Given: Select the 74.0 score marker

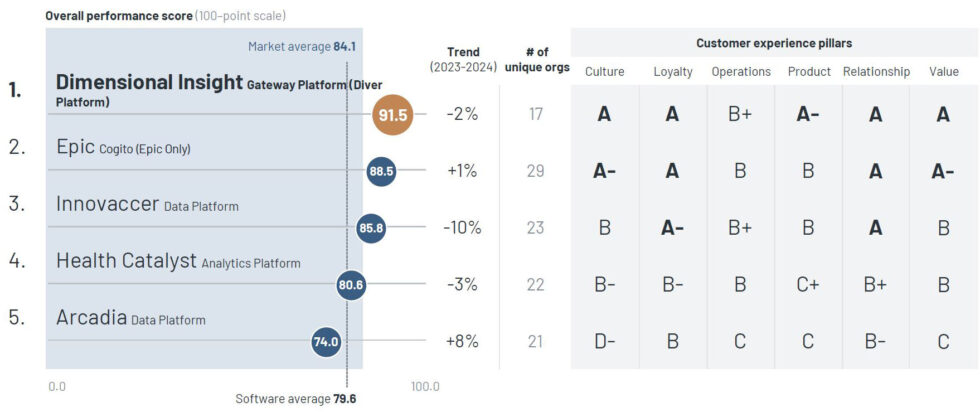Looking at the screenshot, I should click(x=327, y=341).
